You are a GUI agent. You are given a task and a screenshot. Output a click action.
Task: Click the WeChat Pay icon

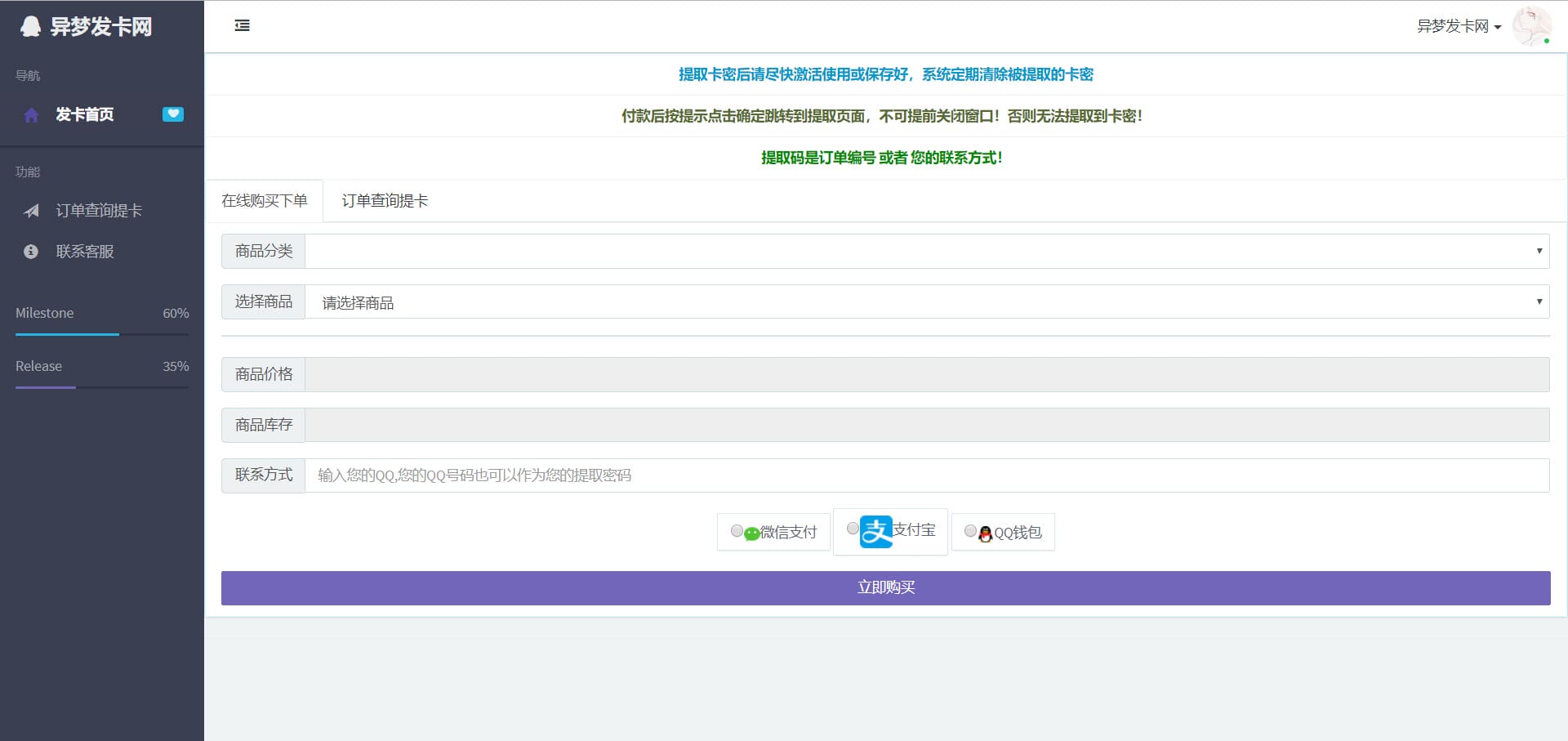tap(751, 532)
